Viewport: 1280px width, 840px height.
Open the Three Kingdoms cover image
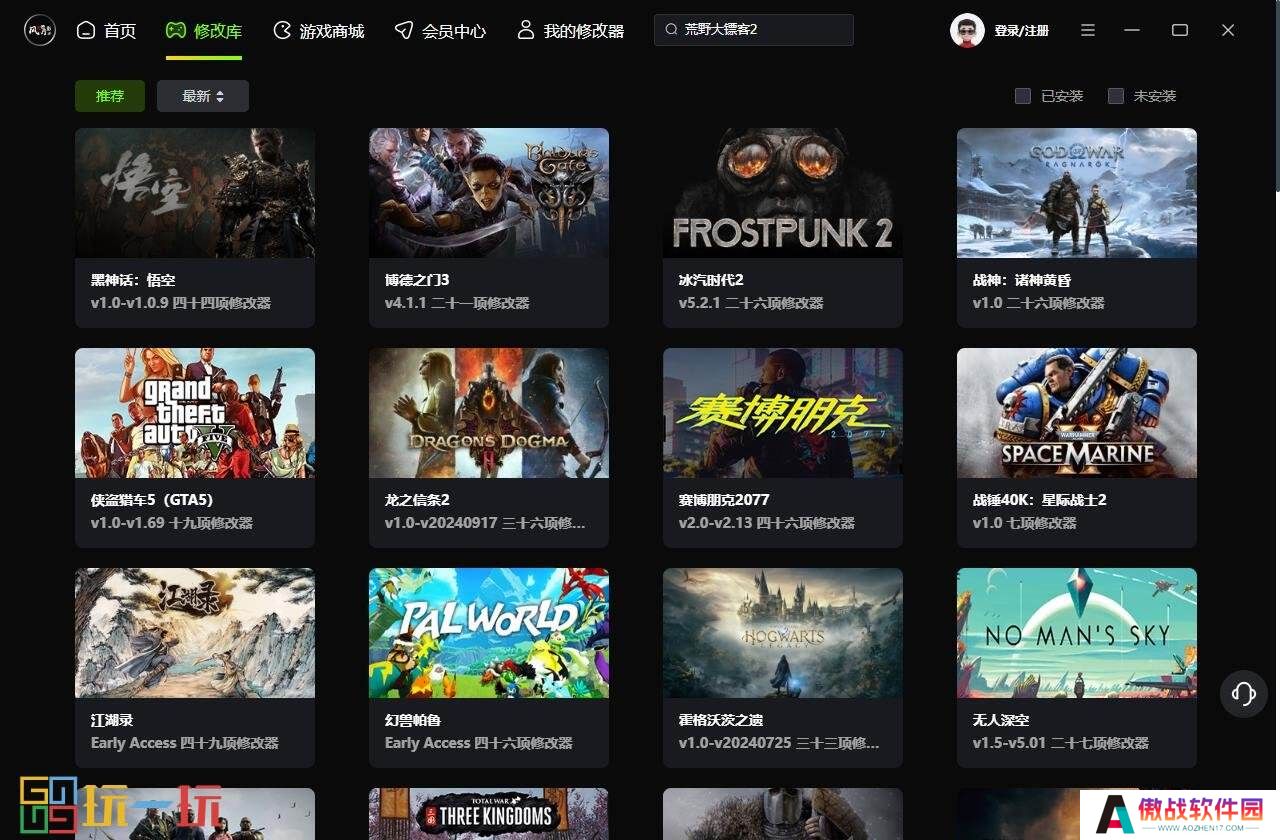pos(489,814)
